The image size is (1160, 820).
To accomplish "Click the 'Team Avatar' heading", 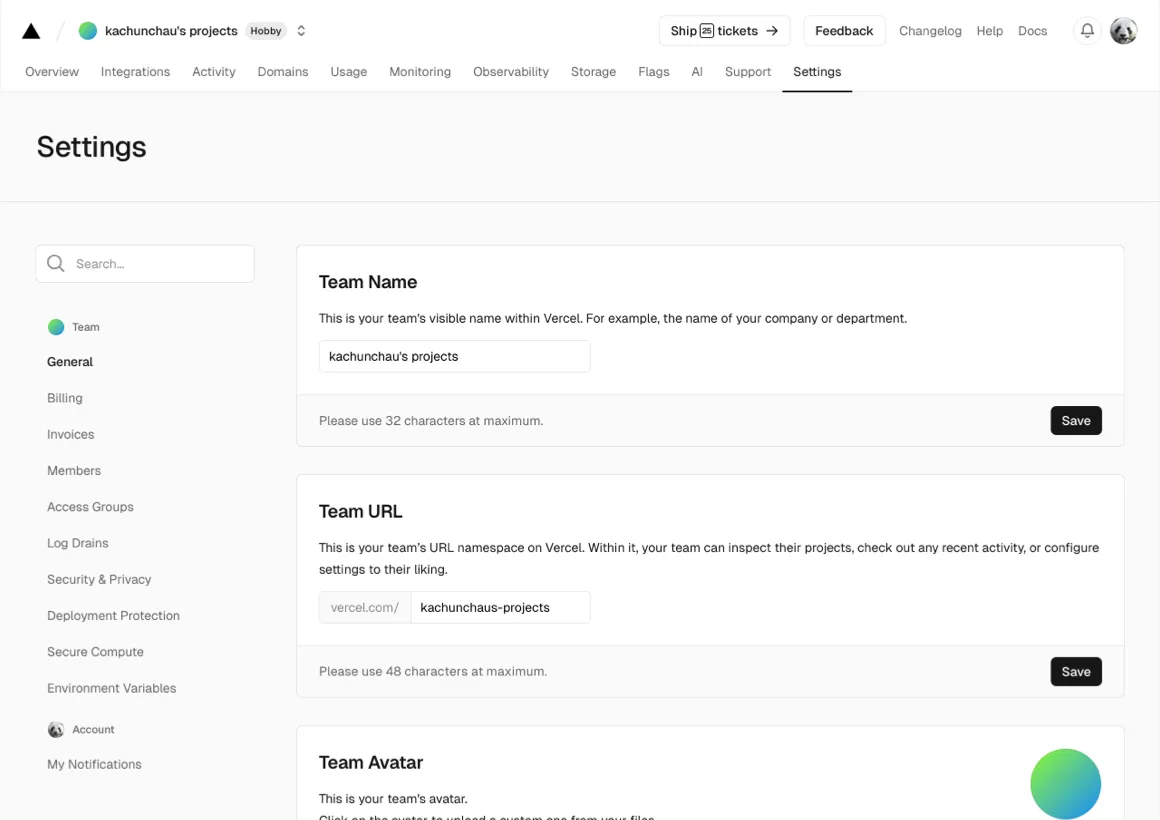I will click(371, 762).
